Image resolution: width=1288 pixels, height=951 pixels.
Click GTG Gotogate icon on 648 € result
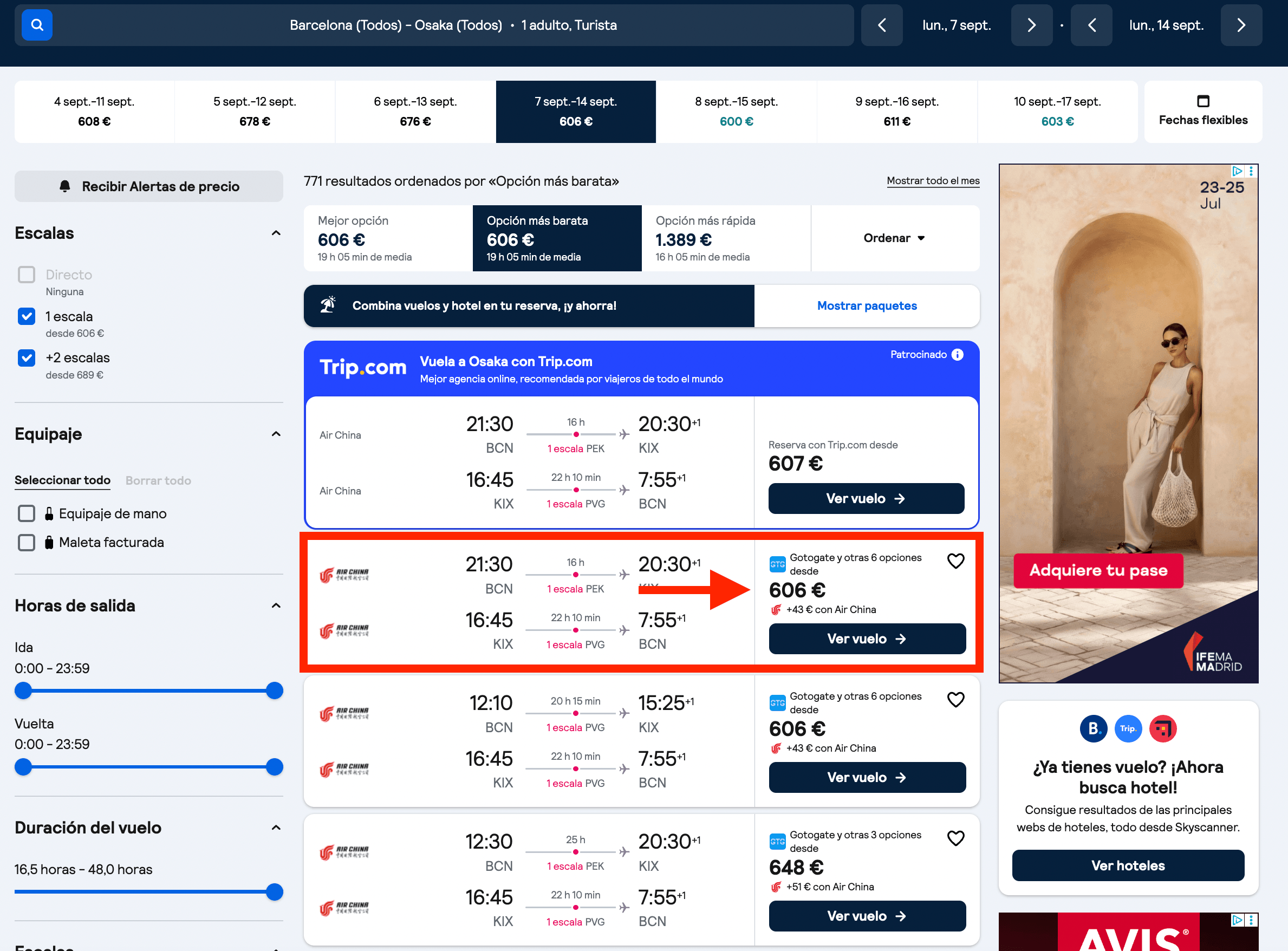(777, 842)
